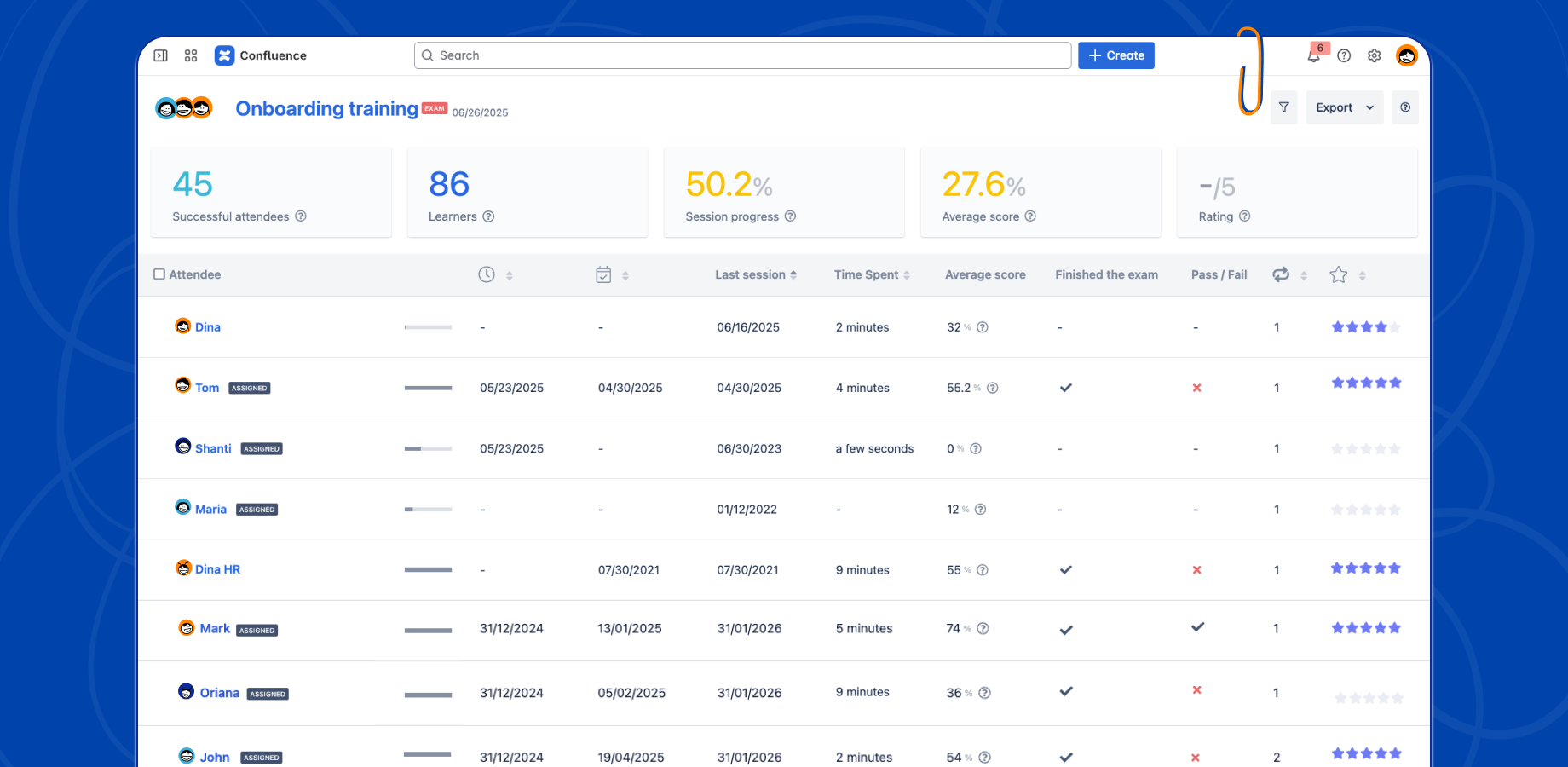Open attendee Mark's profile link
Screen dimensions: 1568x767
(x=215, y=629)
